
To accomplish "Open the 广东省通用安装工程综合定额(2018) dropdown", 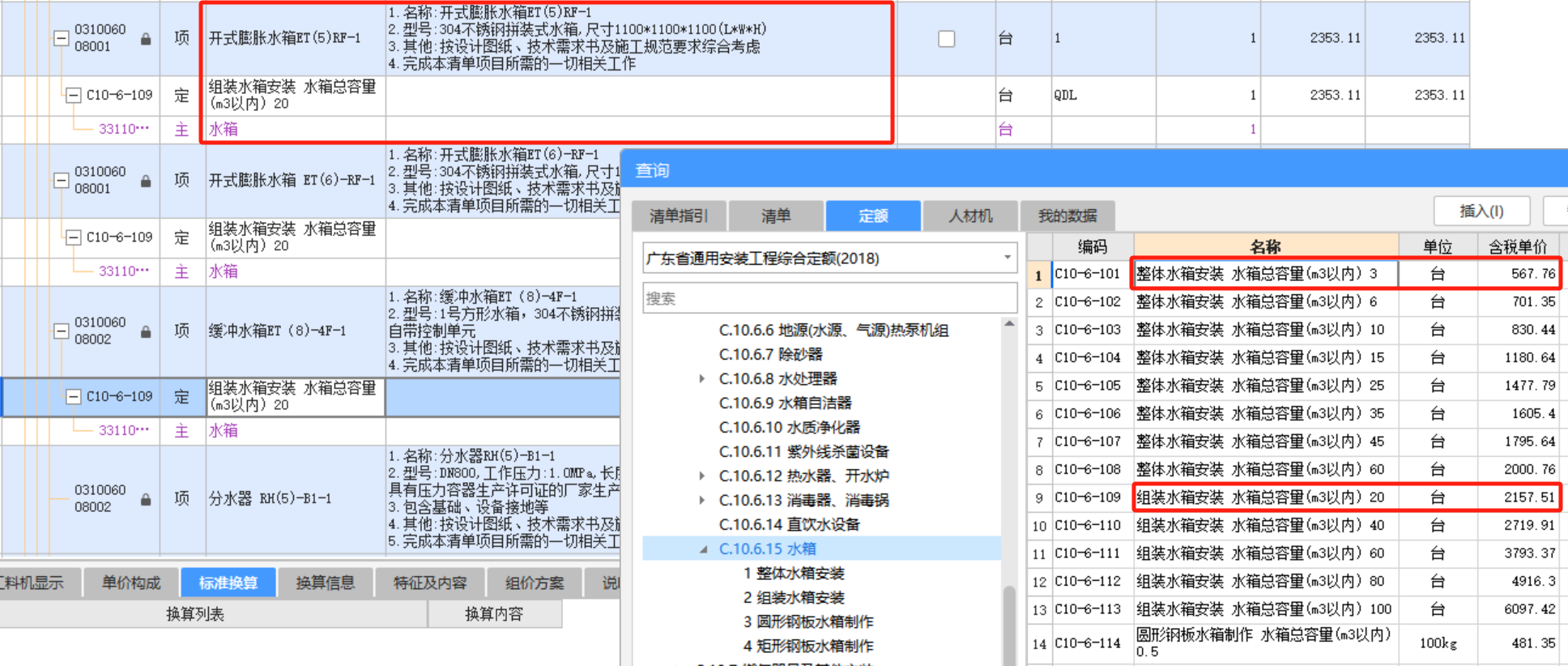I will click(x=1007, y=258).
